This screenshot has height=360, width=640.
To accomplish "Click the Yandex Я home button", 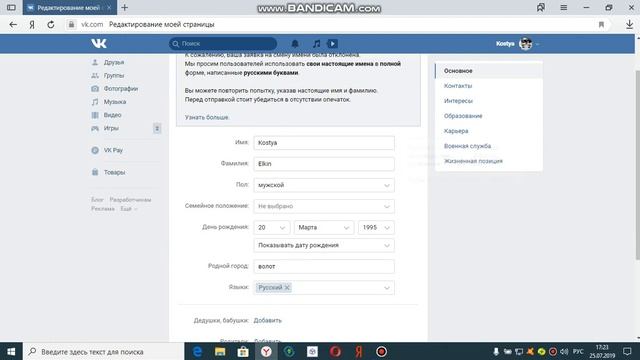I will point(32,24).
